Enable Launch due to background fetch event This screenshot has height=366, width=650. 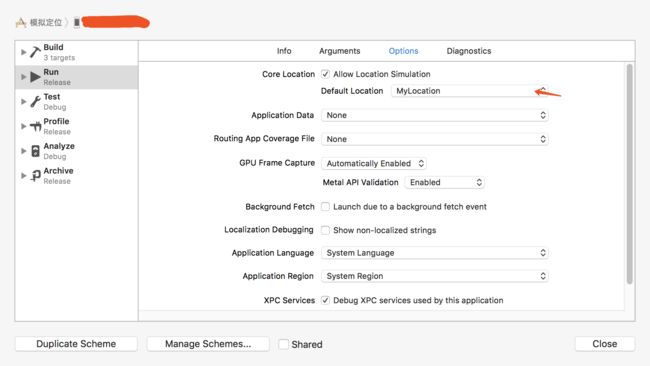tap(325, 206)
